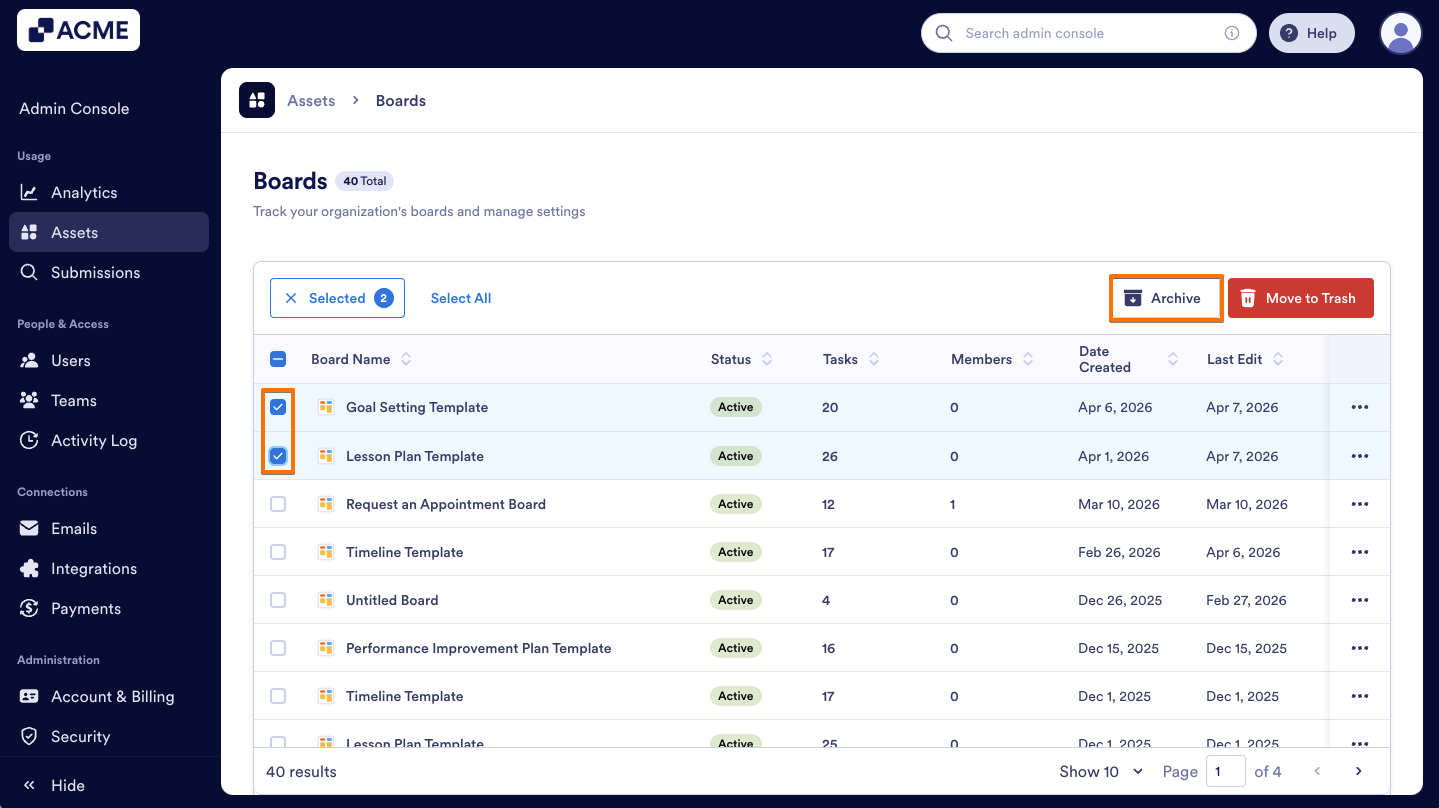Uncheck the Goal Setting Template row

point(278,407)
